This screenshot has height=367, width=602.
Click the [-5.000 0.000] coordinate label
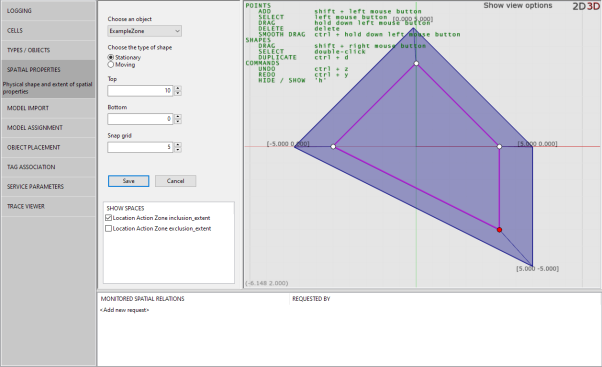288,144
